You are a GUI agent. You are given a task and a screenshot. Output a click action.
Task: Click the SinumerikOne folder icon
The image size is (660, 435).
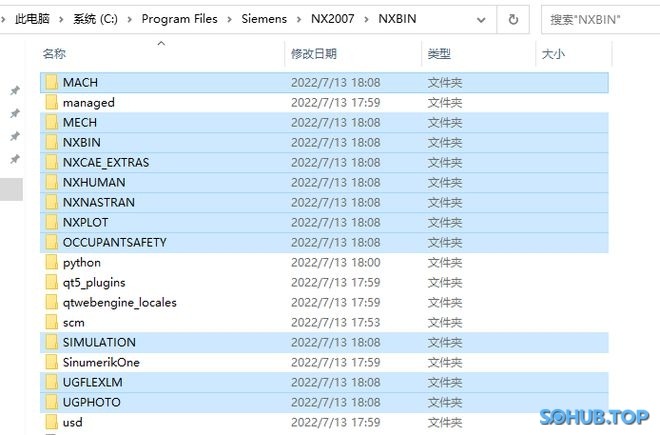point(51,363)
